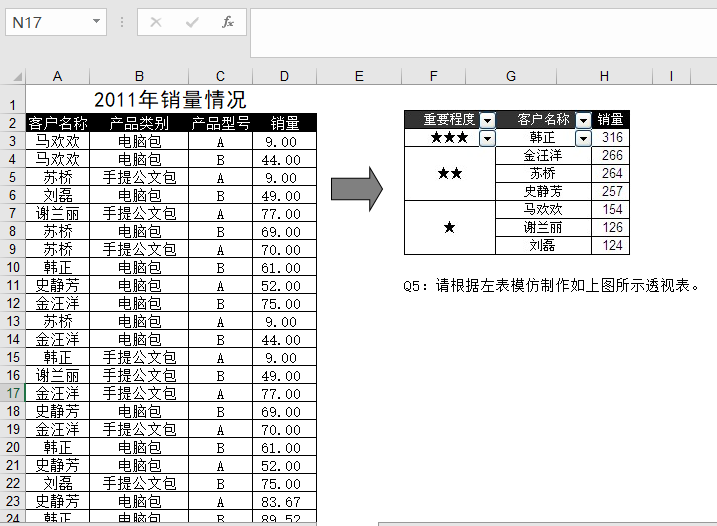Click cell 谢兰丽 in row 7

click(x=58, y=213)
